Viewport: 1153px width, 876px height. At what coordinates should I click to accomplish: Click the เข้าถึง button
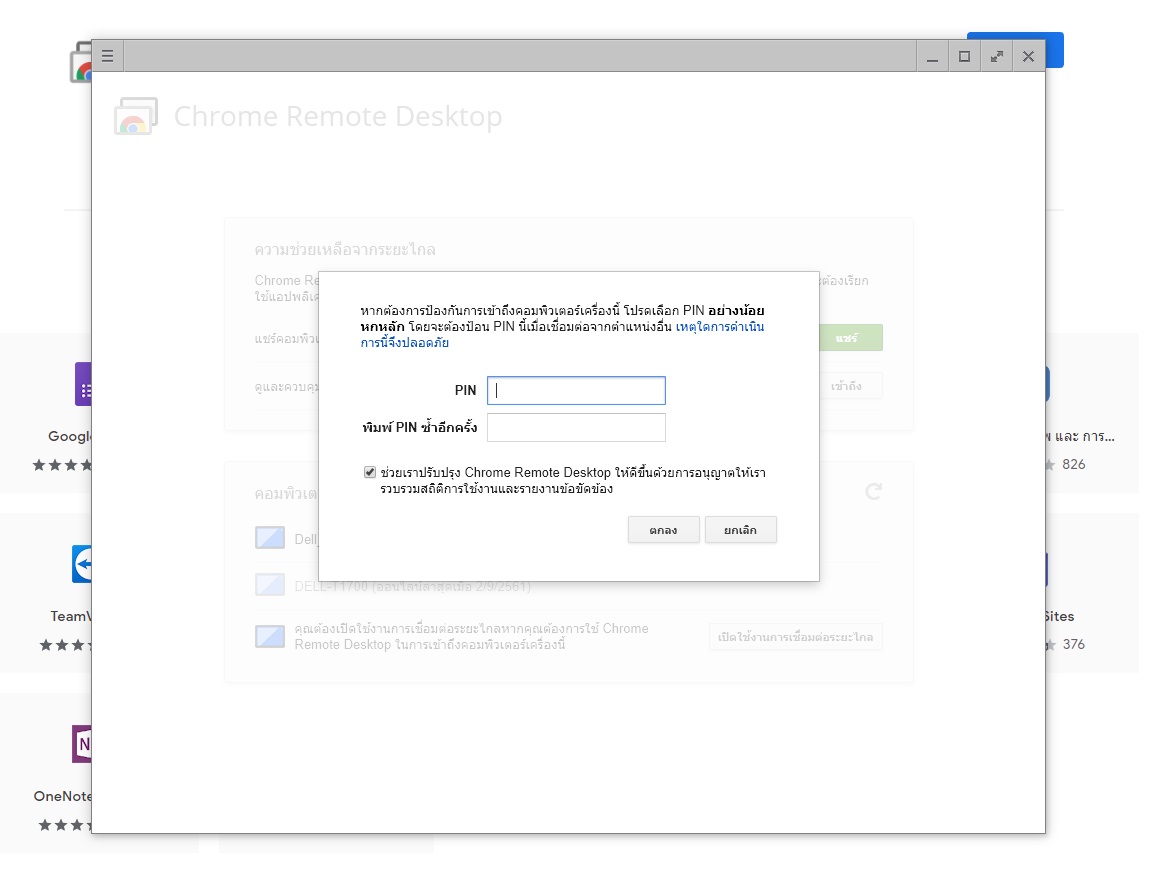pos(851,386)
